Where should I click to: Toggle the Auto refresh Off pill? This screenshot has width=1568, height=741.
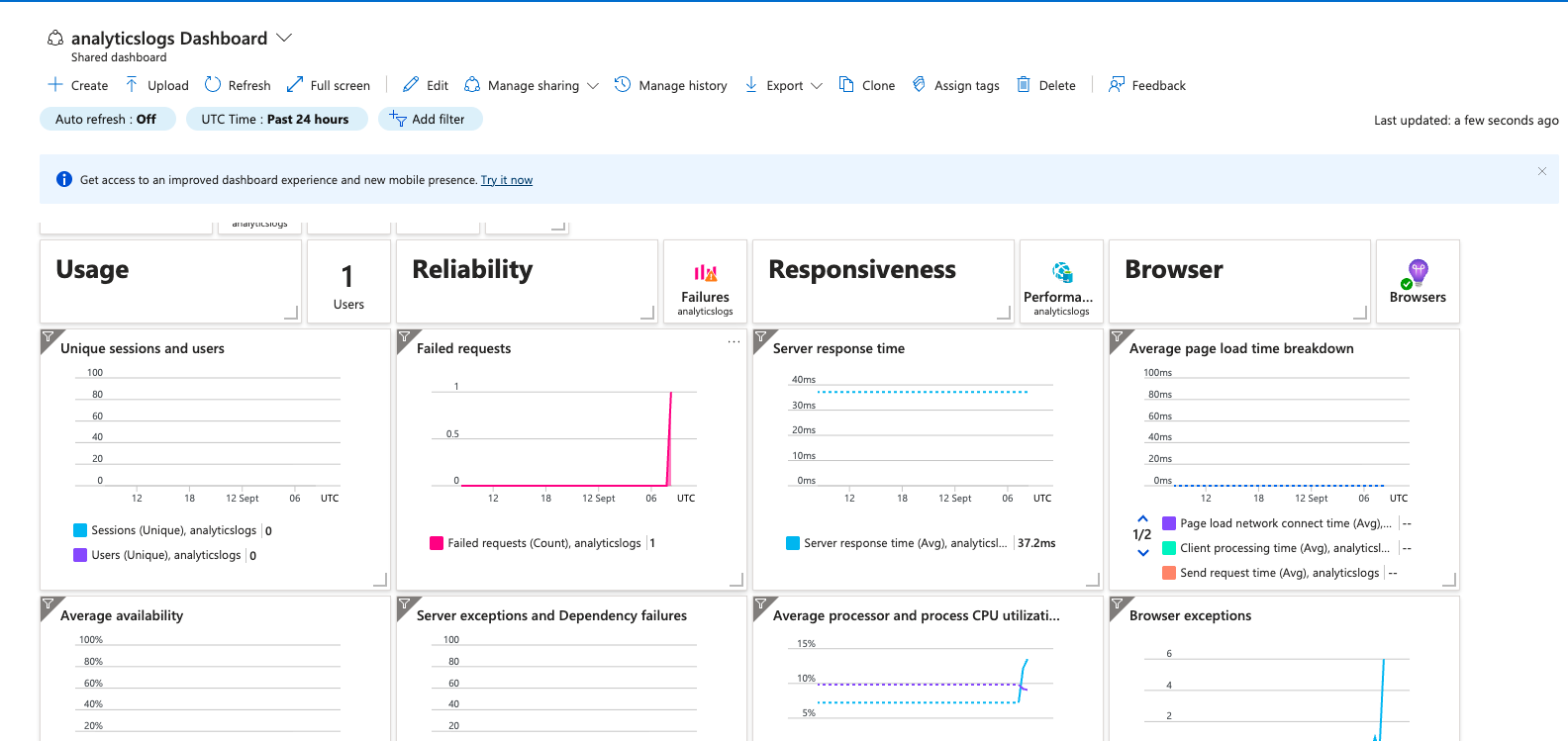[107, 119]
